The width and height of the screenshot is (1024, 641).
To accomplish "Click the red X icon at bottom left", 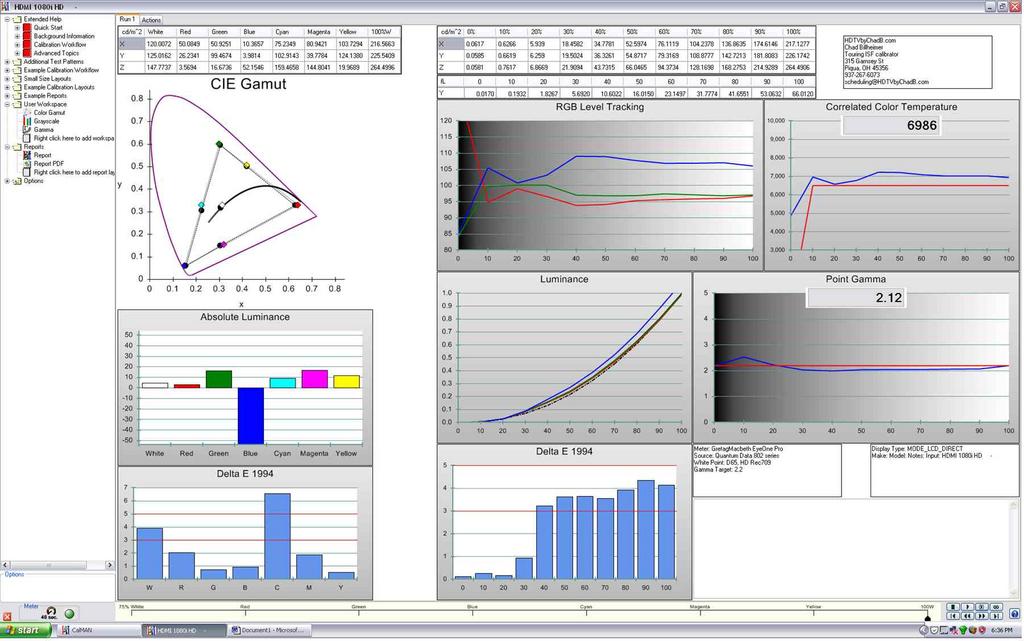I will pyautogui.click(x=8, y=618).
